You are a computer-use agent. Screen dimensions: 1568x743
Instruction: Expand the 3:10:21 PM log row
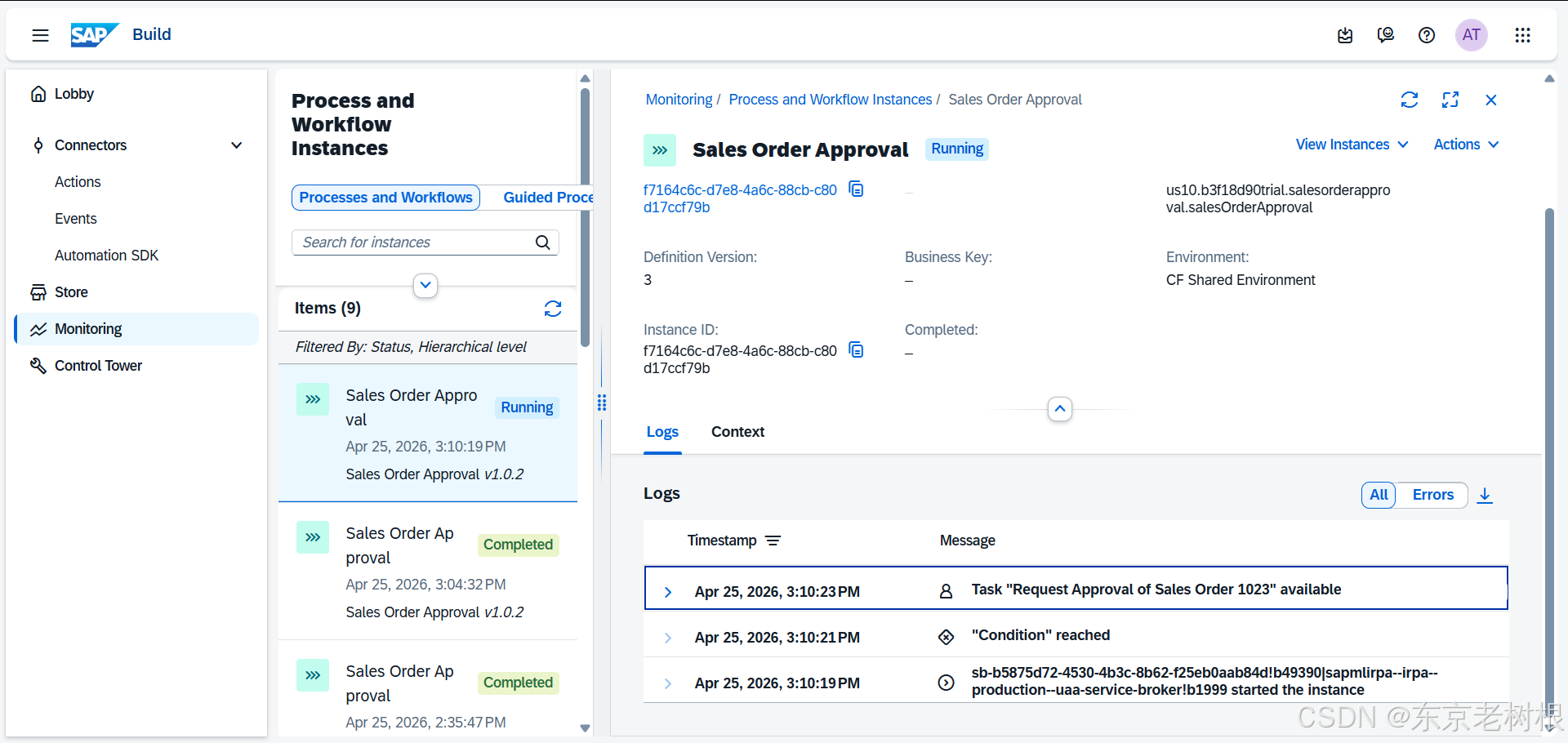668,638
